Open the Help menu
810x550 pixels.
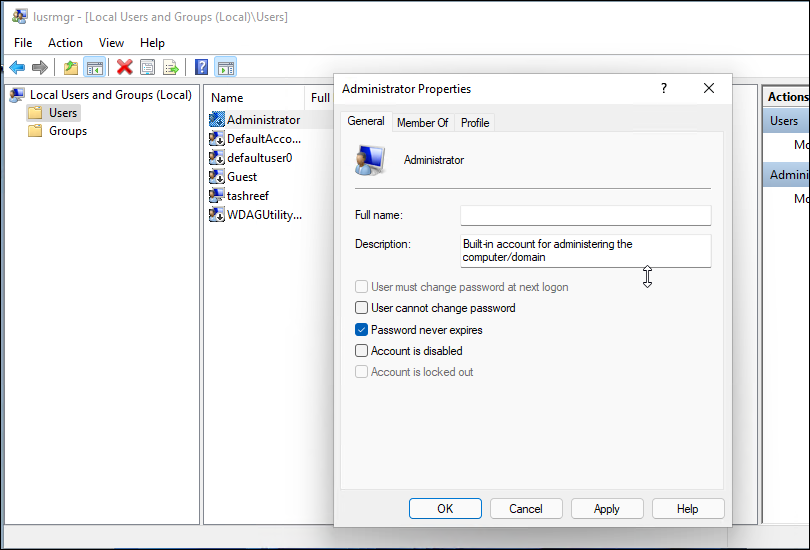[x=152, y=43]
